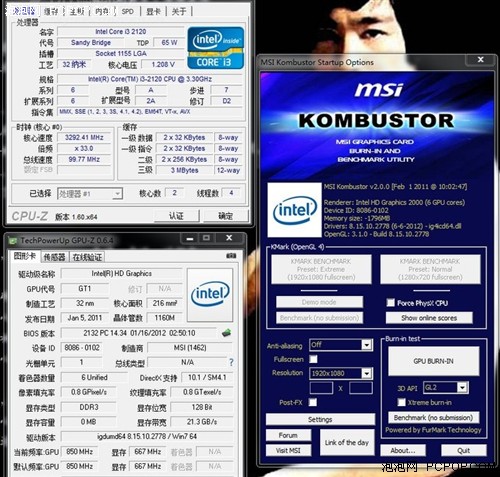Expand the Resolution 1920x1080 dropdown
The height and width of the screenshot is (477, 500).
367,373
